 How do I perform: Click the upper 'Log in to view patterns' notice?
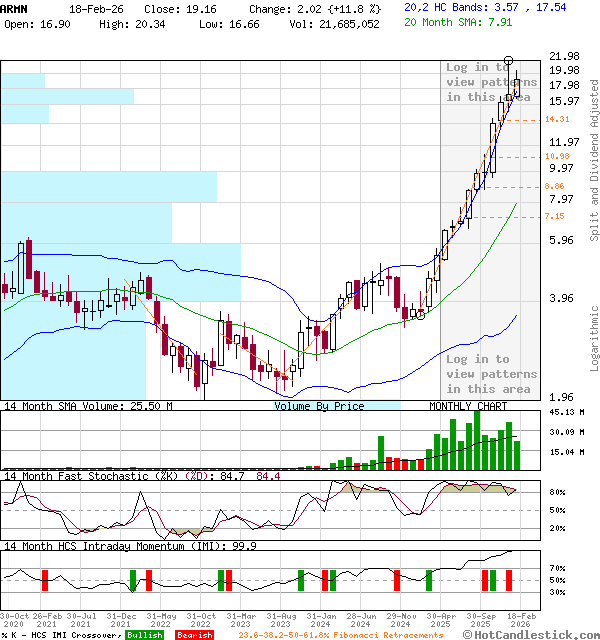[491, 82]
